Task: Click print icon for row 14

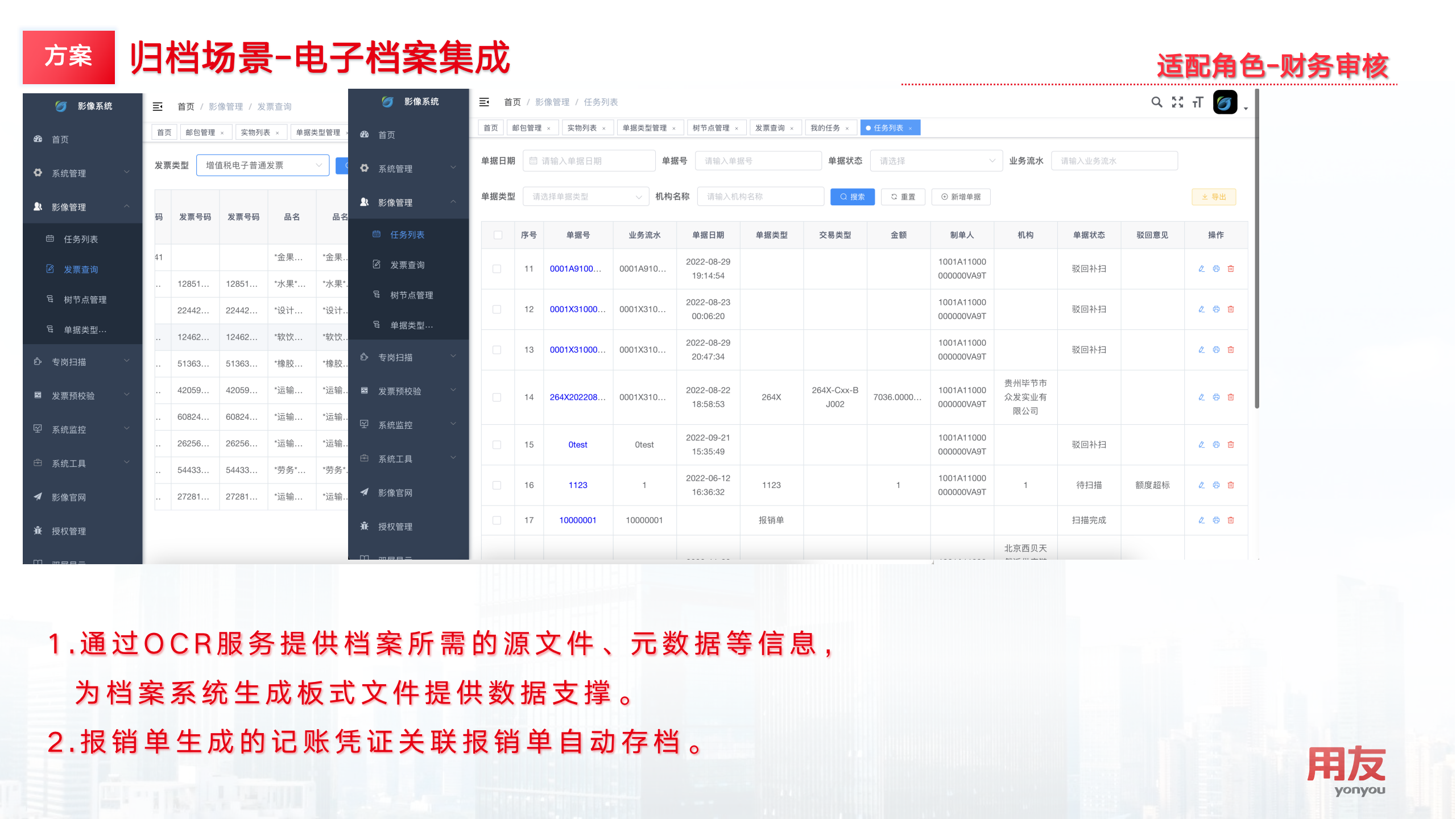Action: (1216, 397)
